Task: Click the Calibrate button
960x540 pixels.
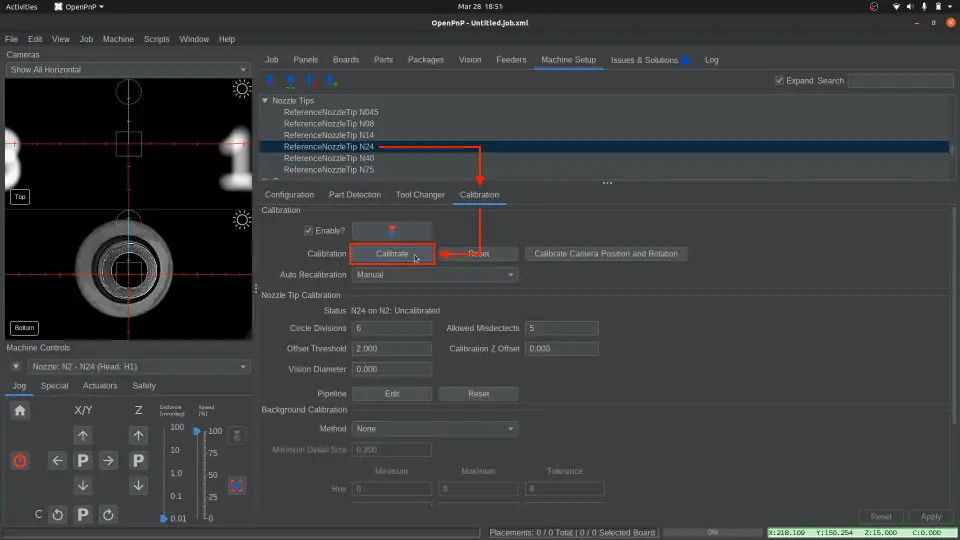Action: [x=392, y=254]
